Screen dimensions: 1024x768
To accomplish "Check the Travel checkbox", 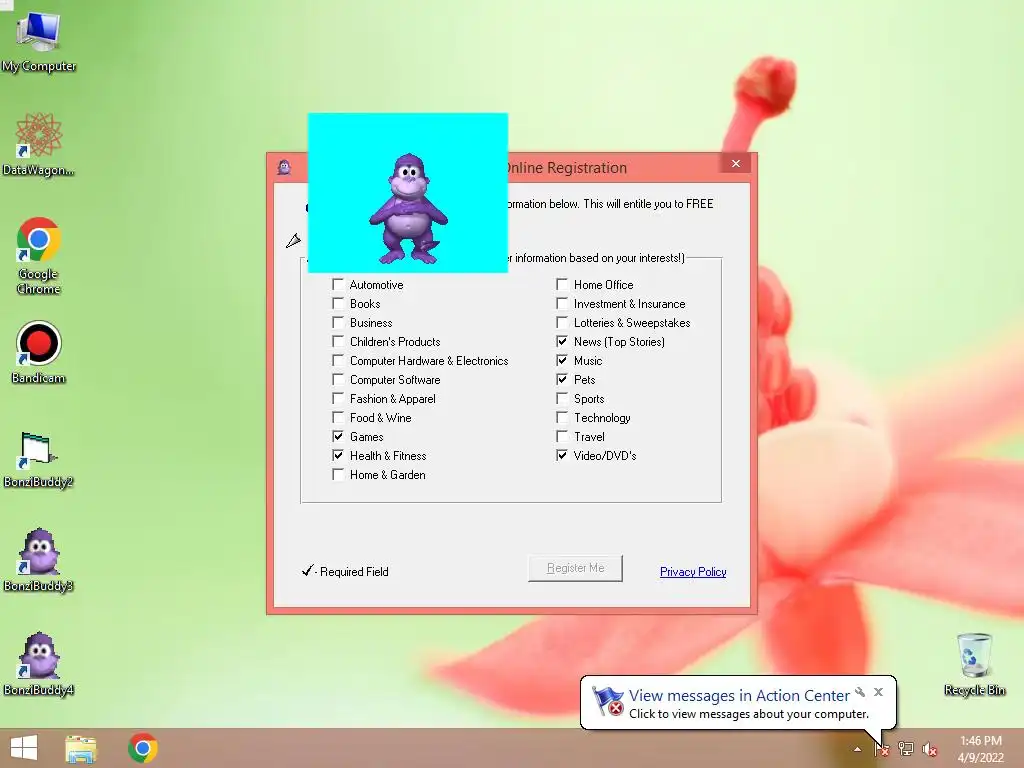I will 562,436.
